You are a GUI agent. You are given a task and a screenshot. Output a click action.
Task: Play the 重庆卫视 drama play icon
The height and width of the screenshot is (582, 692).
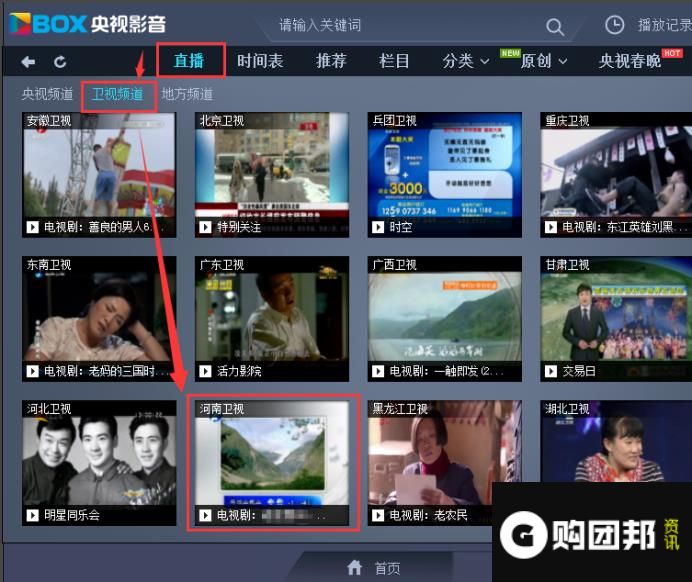click(x=551, y=227)
